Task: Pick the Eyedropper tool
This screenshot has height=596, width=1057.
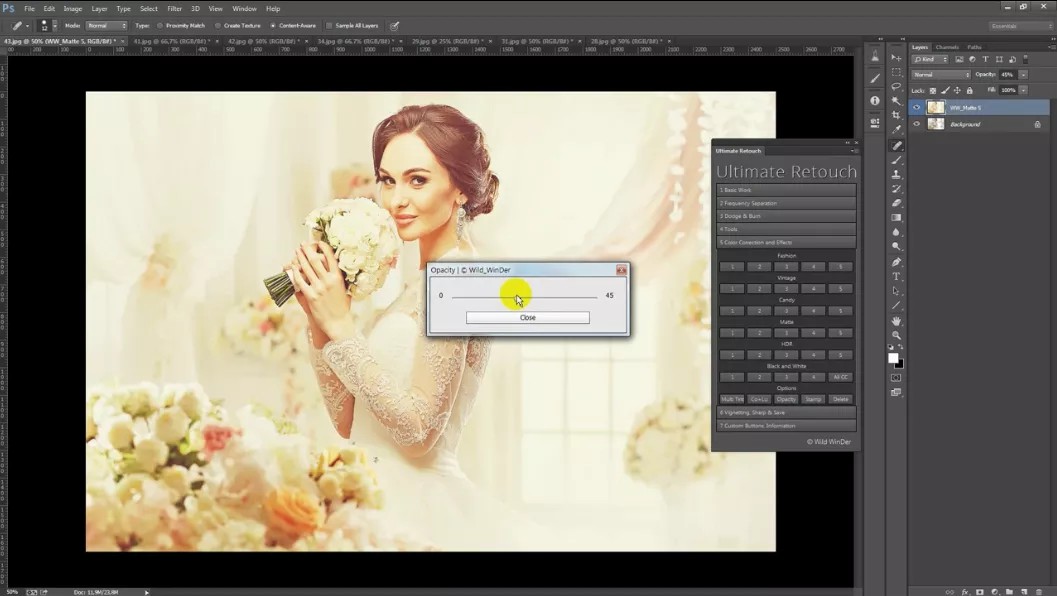Action: (897, 130)
